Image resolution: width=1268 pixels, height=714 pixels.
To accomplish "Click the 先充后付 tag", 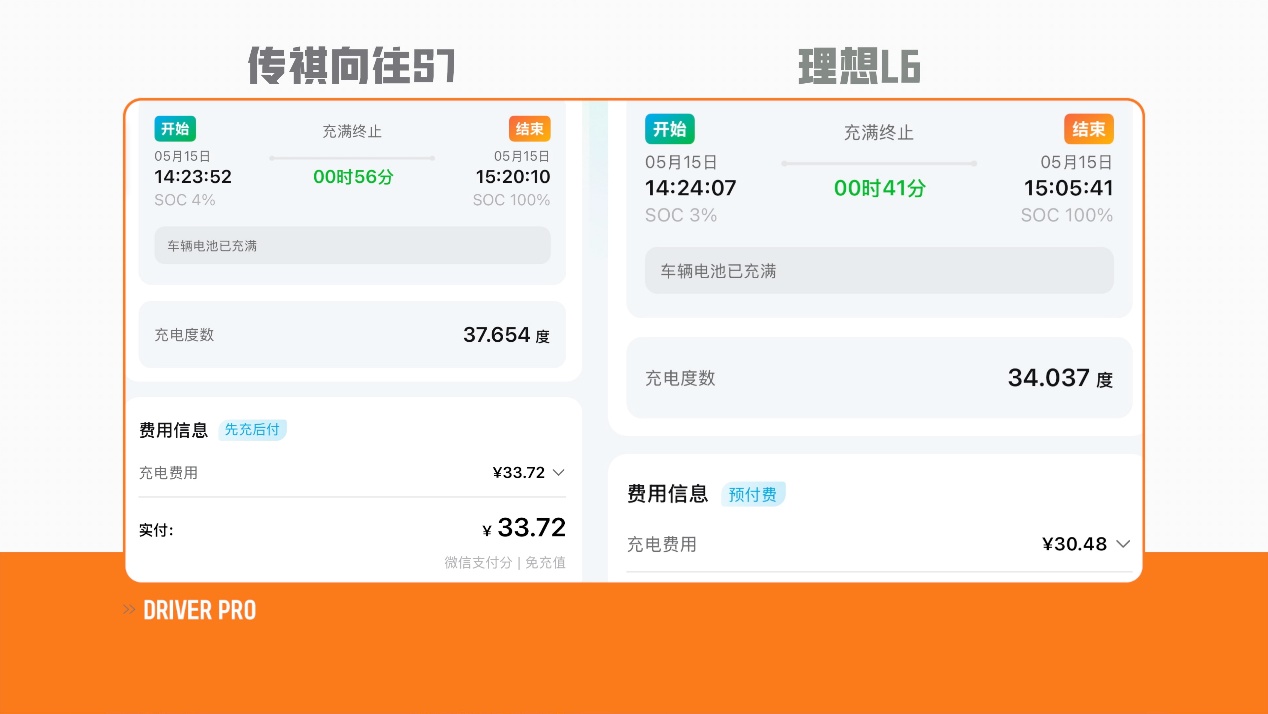I will point(252,430).
